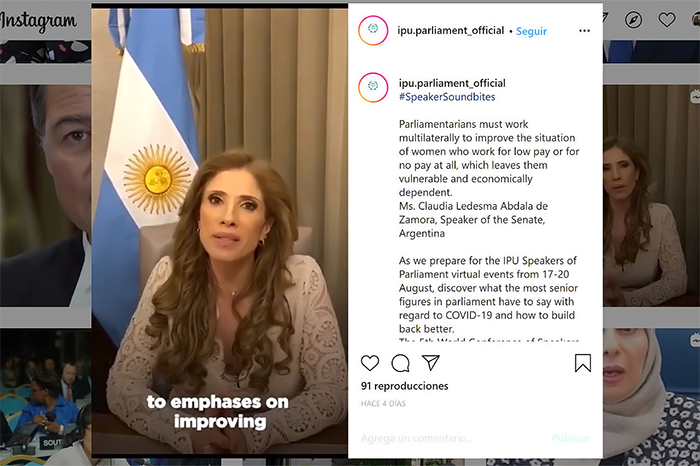700x466 pixels.
Task: Pause the video of the speaking woman
Action: pyautogui.click(x=220, y=230)
